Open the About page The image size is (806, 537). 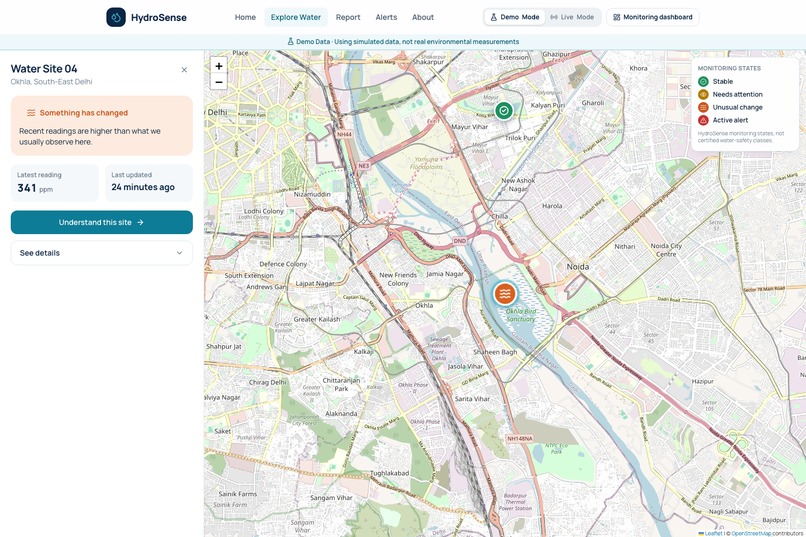(423, 17)
